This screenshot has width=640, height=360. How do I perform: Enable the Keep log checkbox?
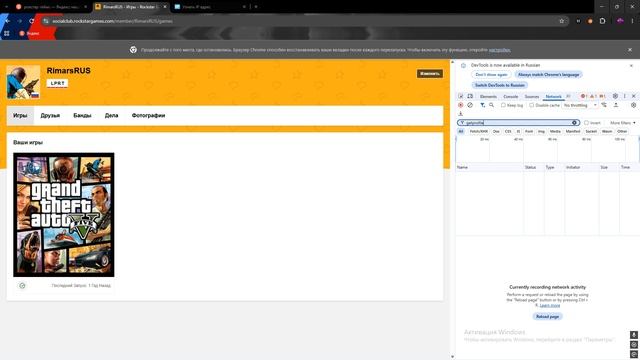click(x=503, y=105)
